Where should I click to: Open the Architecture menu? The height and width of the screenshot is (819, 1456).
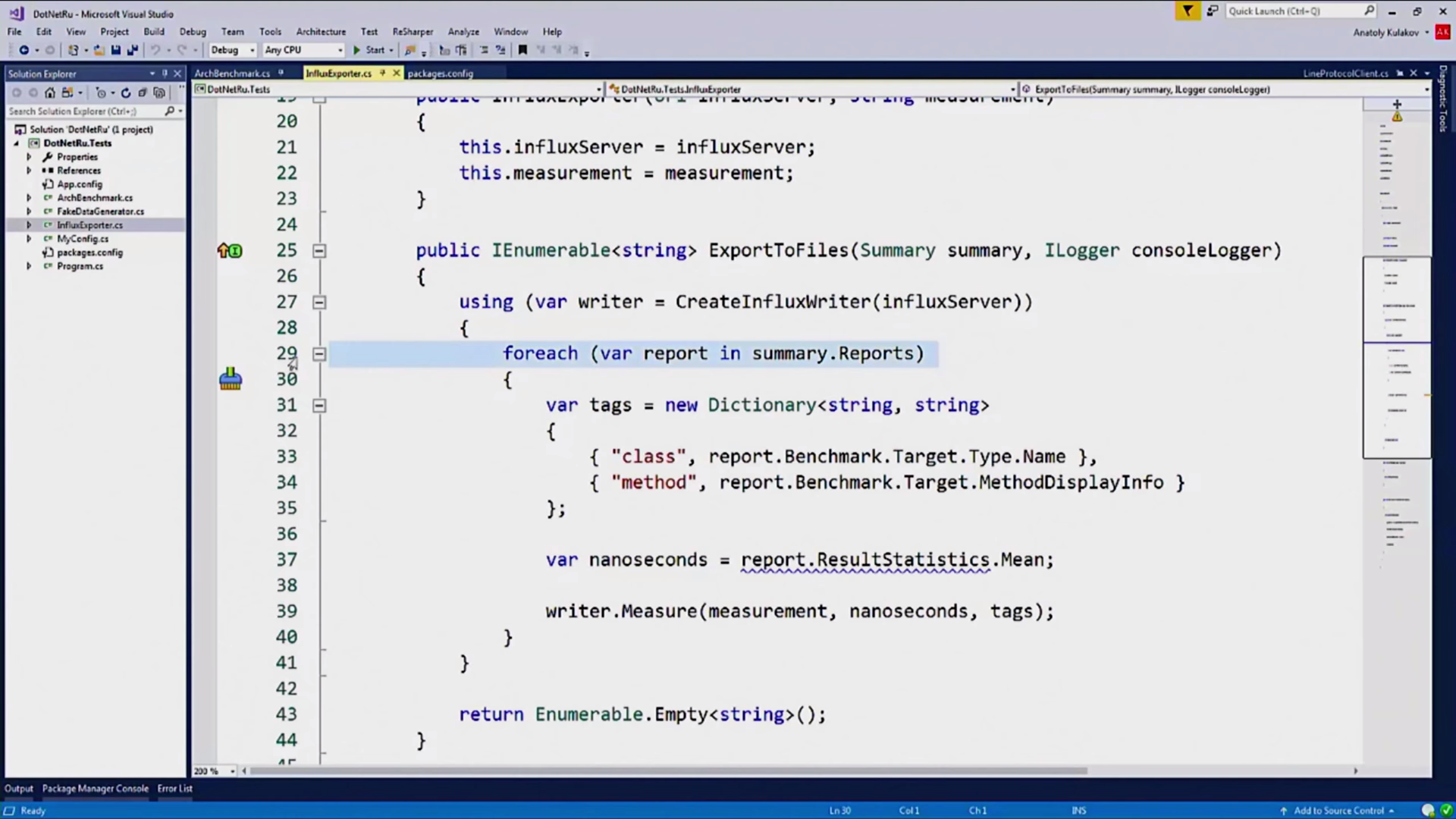pos(320,31)
